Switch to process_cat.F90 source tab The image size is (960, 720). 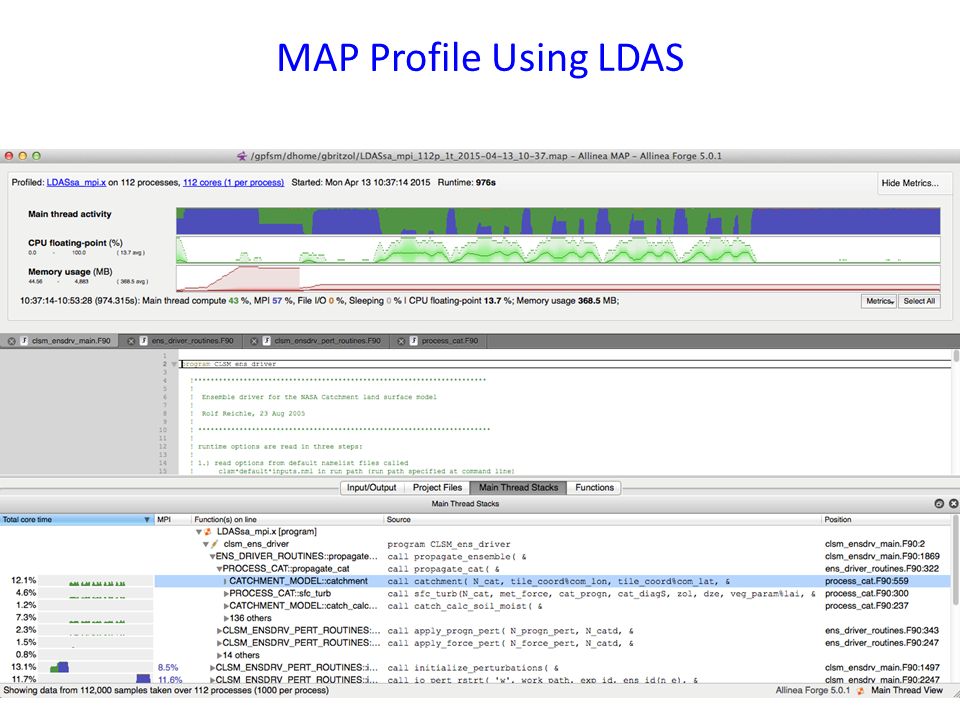[x=438, y=341]
